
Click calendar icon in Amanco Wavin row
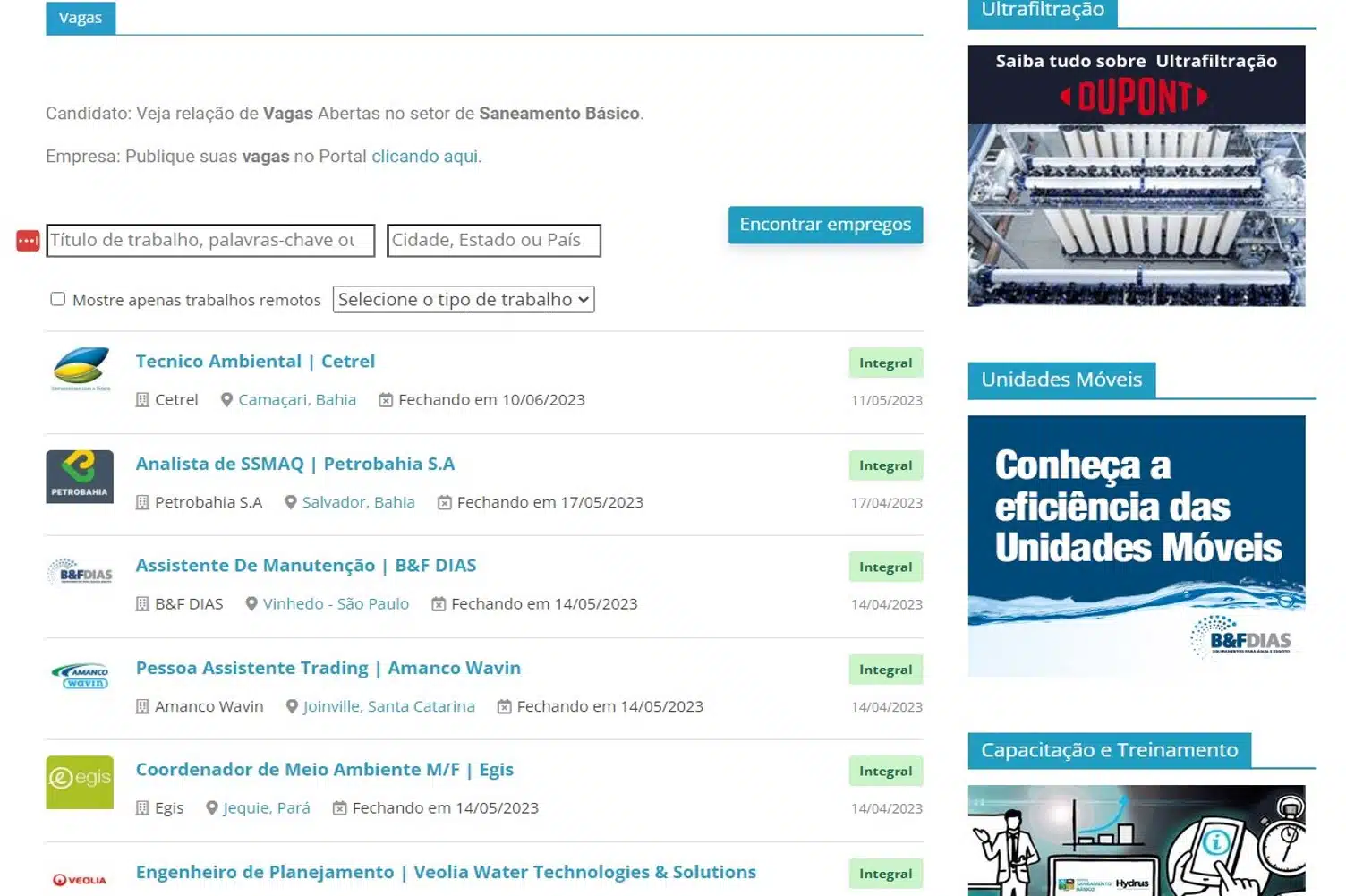[x=505, y=707]
